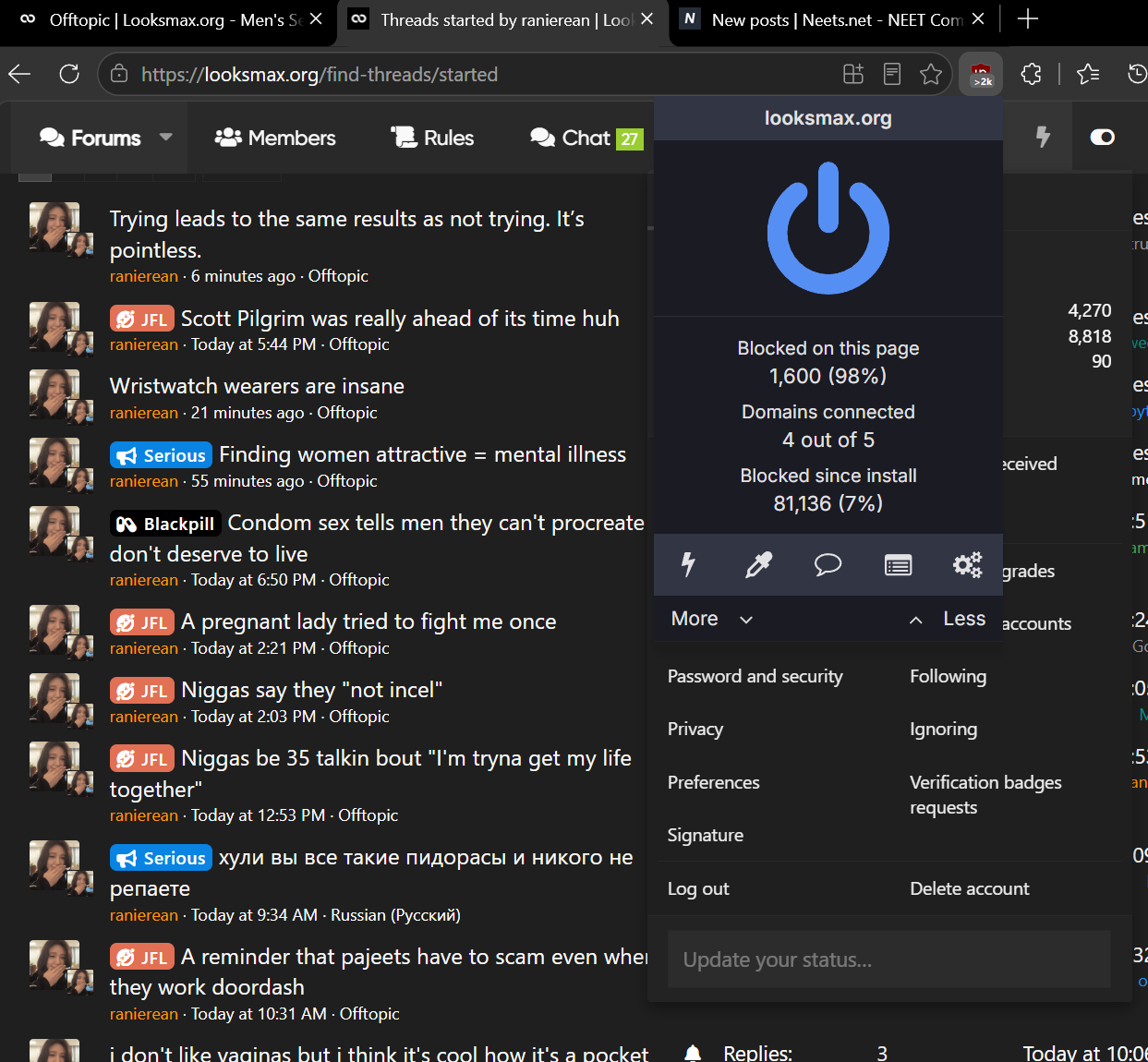The height and width of the screenshot is (1062, 1148).
Task: Open Members navigation item
Action: (x=275, y=138)
